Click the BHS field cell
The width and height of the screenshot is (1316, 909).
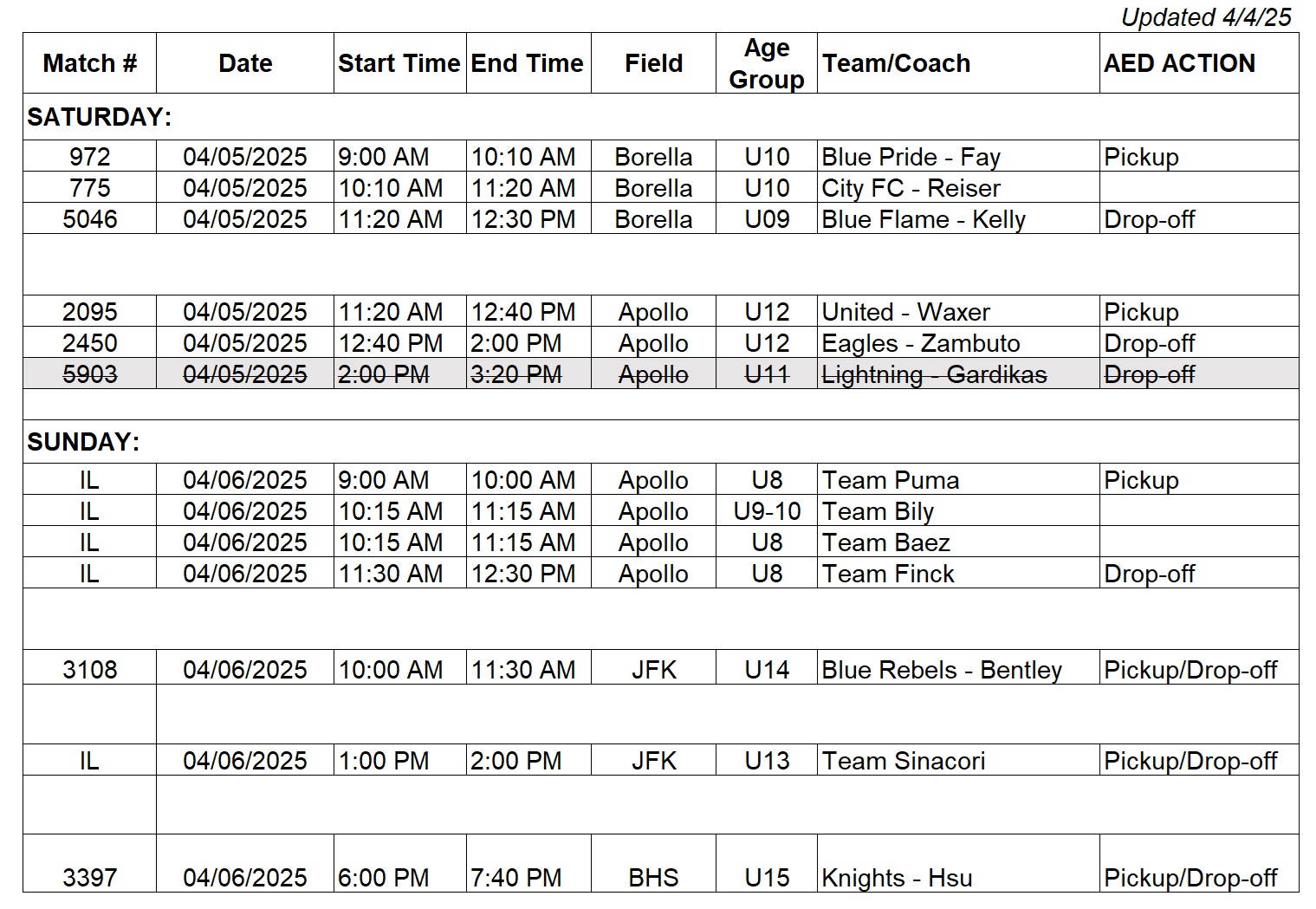click(x=653, y=864)
